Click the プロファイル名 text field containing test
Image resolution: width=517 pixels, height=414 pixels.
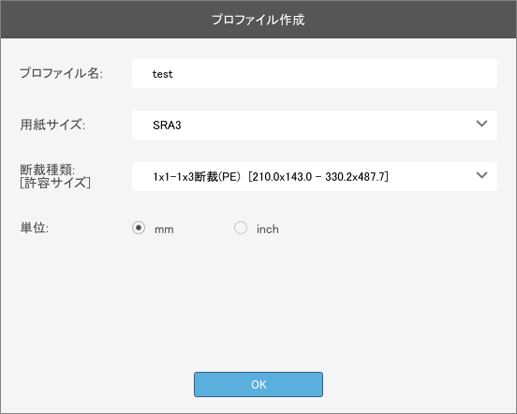click(x=314, y=74)
